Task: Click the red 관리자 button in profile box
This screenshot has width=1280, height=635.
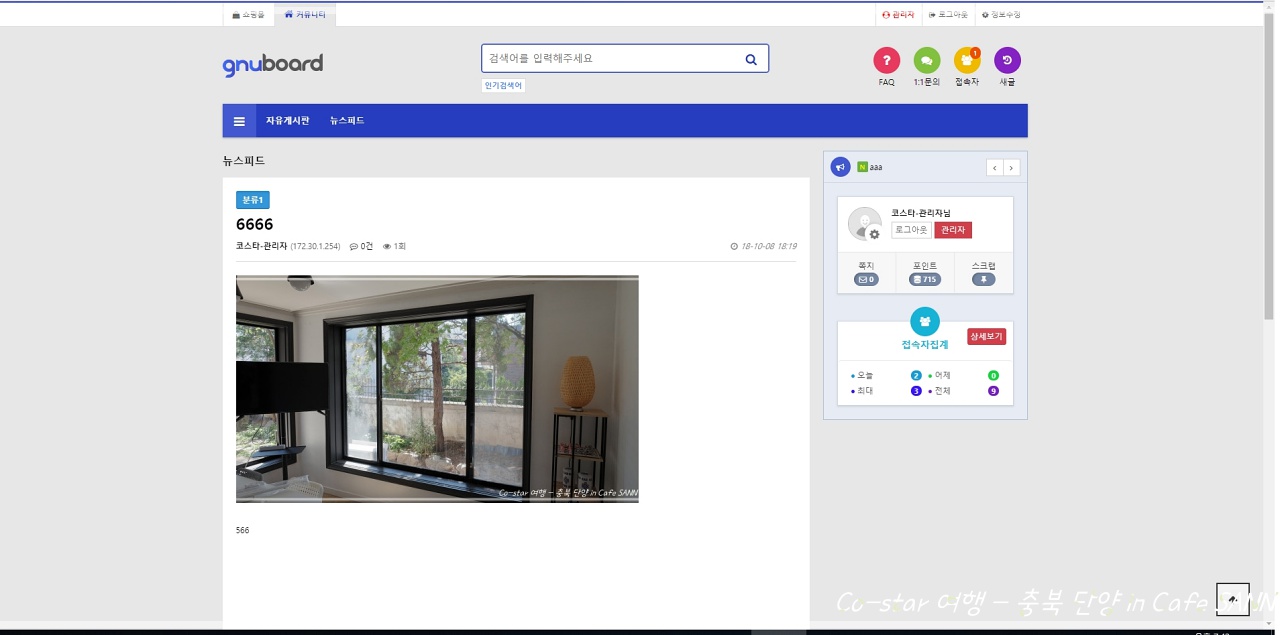Action: point(952,230)
